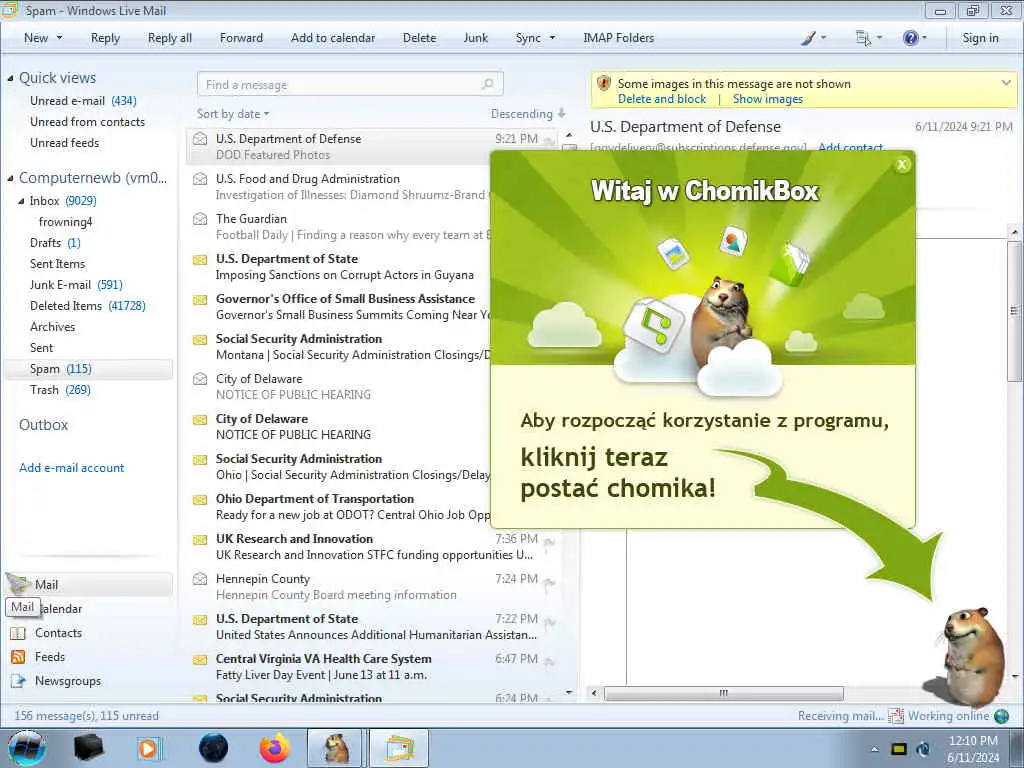Click Delete in toolbar

click(419, 38)
